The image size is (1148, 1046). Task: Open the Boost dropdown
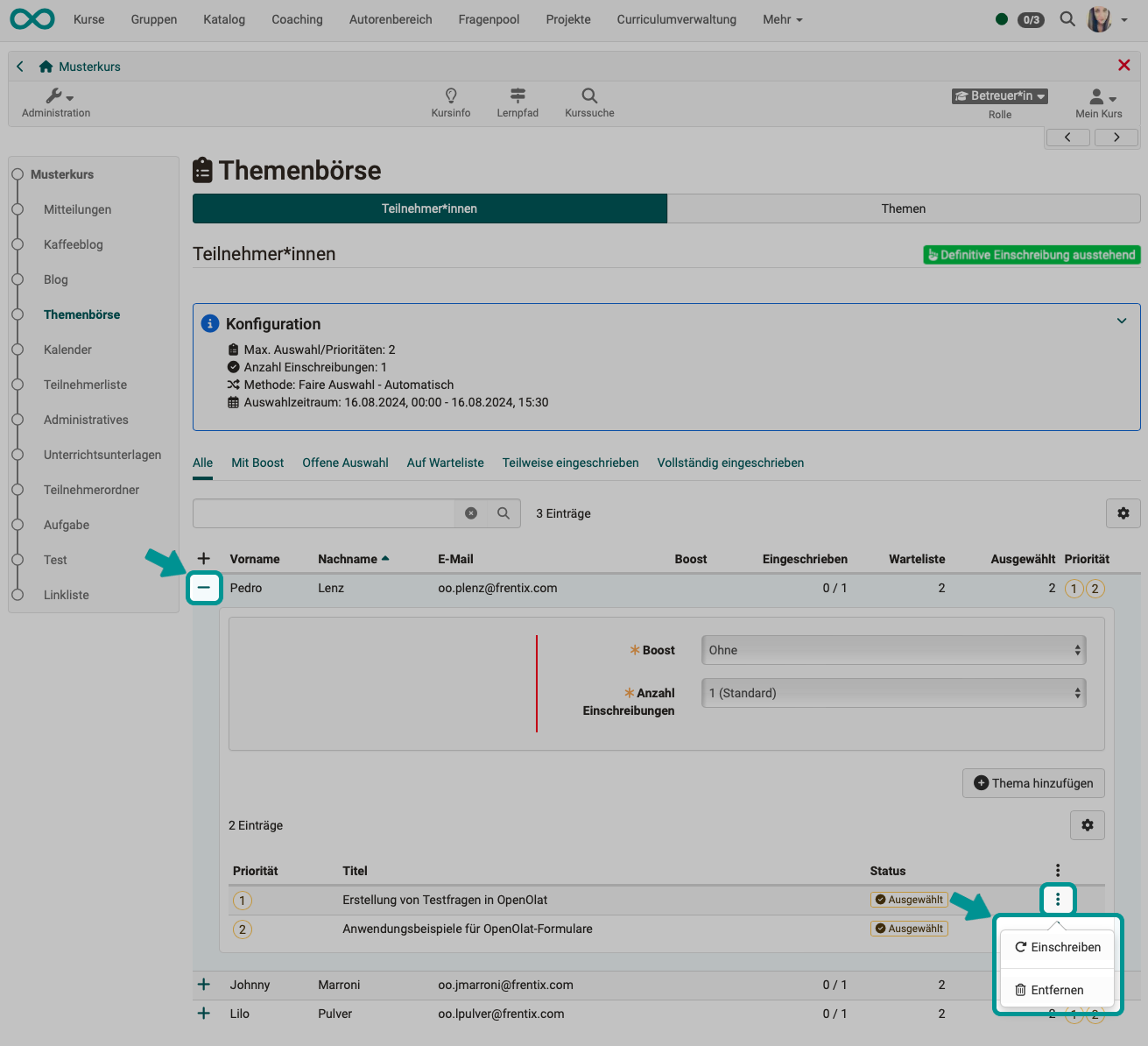pyautogui.click(x=892, y=649)
